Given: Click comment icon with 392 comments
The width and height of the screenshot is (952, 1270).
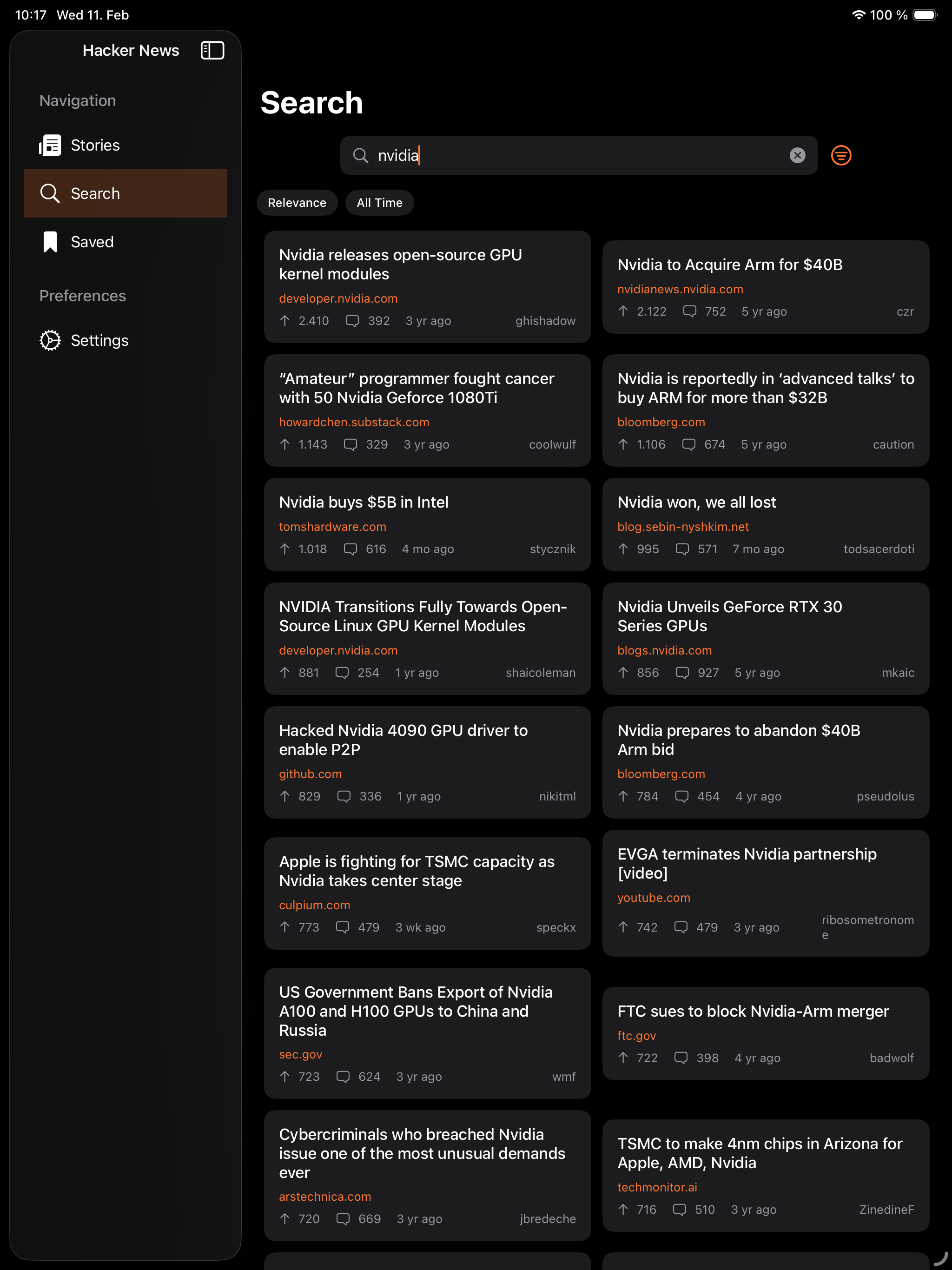Looking at the screenshot, I should [x=352, y=321].
